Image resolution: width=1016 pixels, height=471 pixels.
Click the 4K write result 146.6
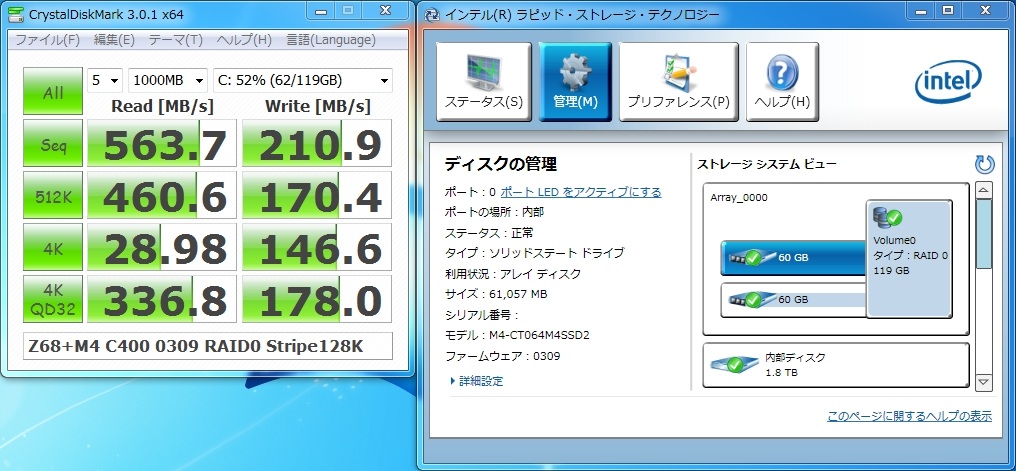point(317,247)
